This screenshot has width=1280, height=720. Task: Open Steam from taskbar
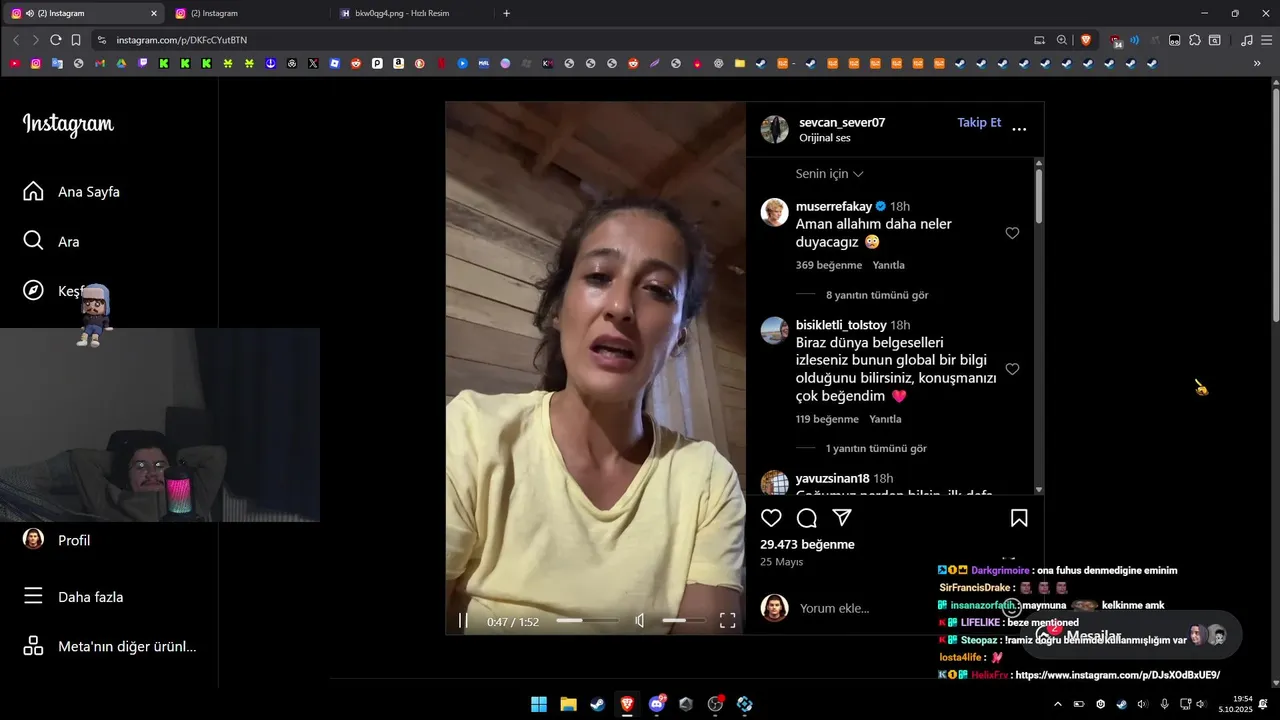(597, 704)
